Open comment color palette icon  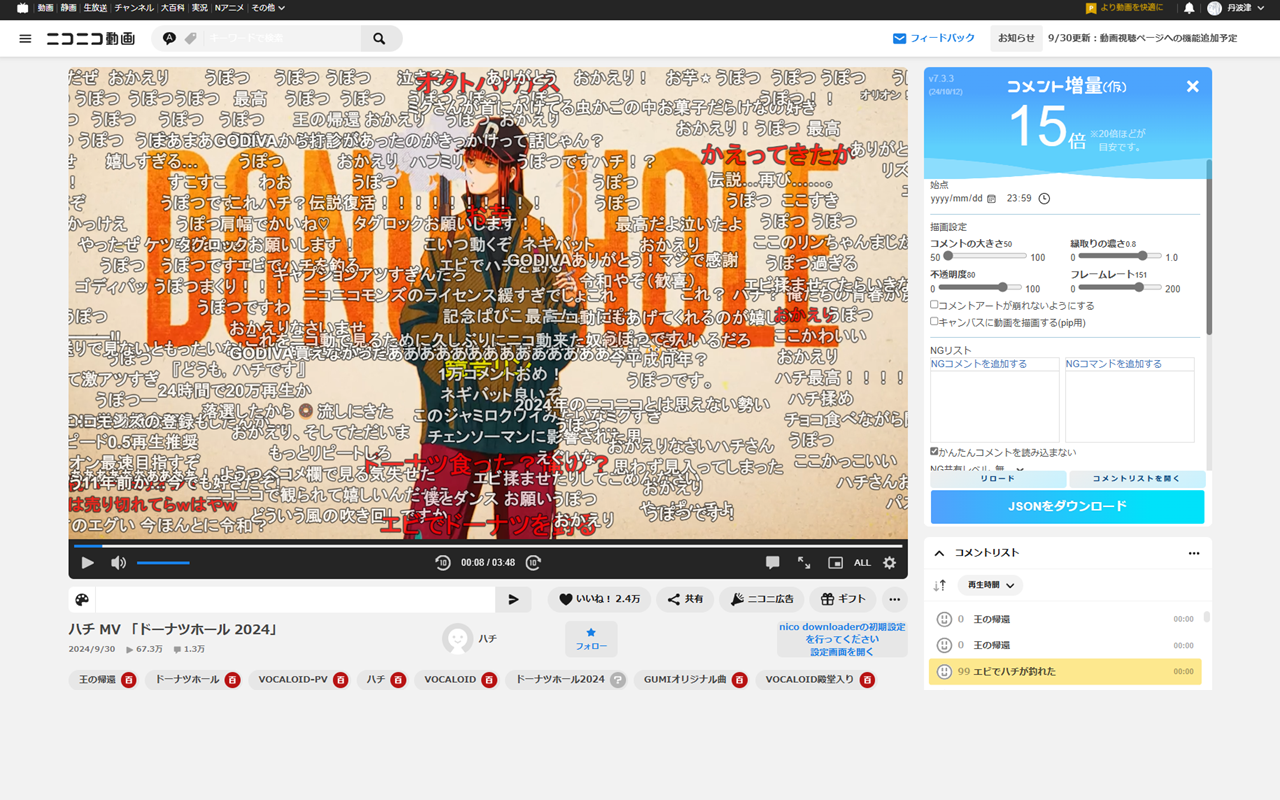(82, 600)
